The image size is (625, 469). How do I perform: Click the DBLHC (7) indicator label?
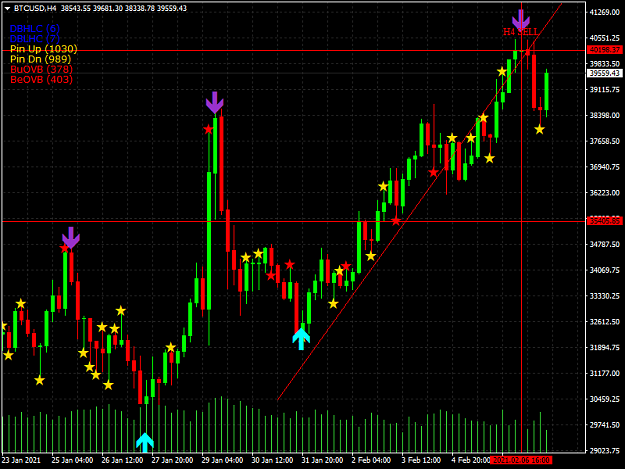pyautogui.click(x=35, y=39)
